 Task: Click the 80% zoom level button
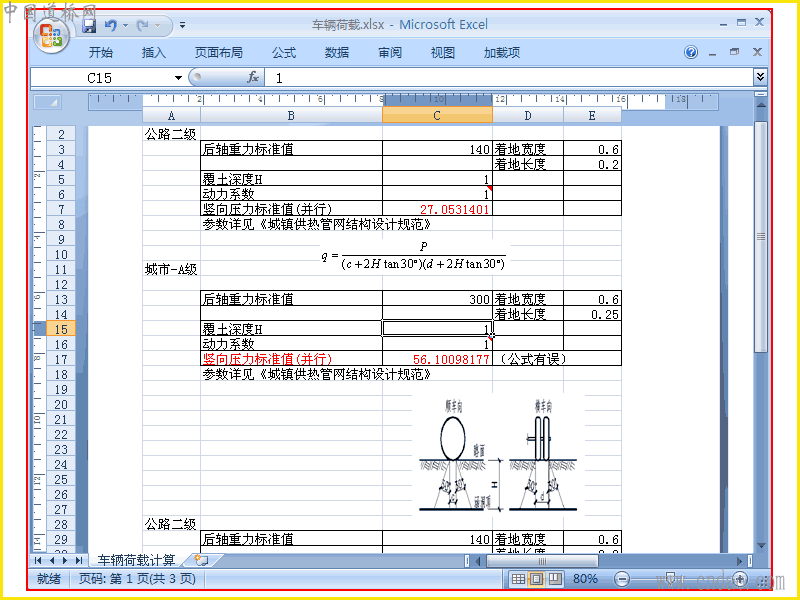pos(585,579)
